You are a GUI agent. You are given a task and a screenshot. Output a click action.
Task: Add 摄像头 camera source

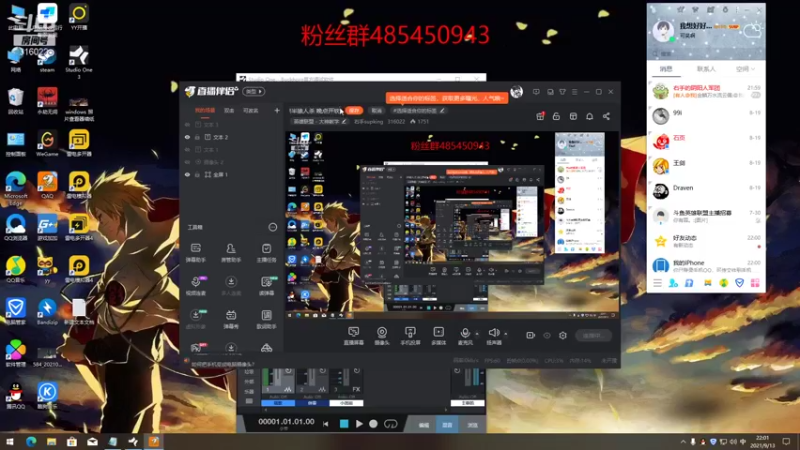[x=382, y=336]
